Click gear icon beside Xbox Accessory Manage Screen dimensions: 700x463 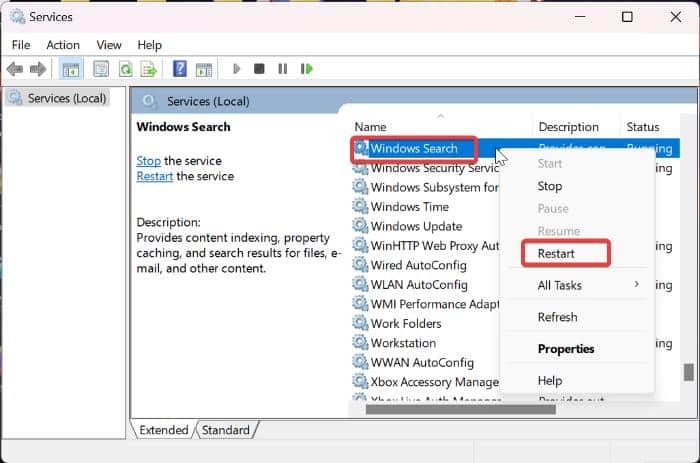pos(360,381)
